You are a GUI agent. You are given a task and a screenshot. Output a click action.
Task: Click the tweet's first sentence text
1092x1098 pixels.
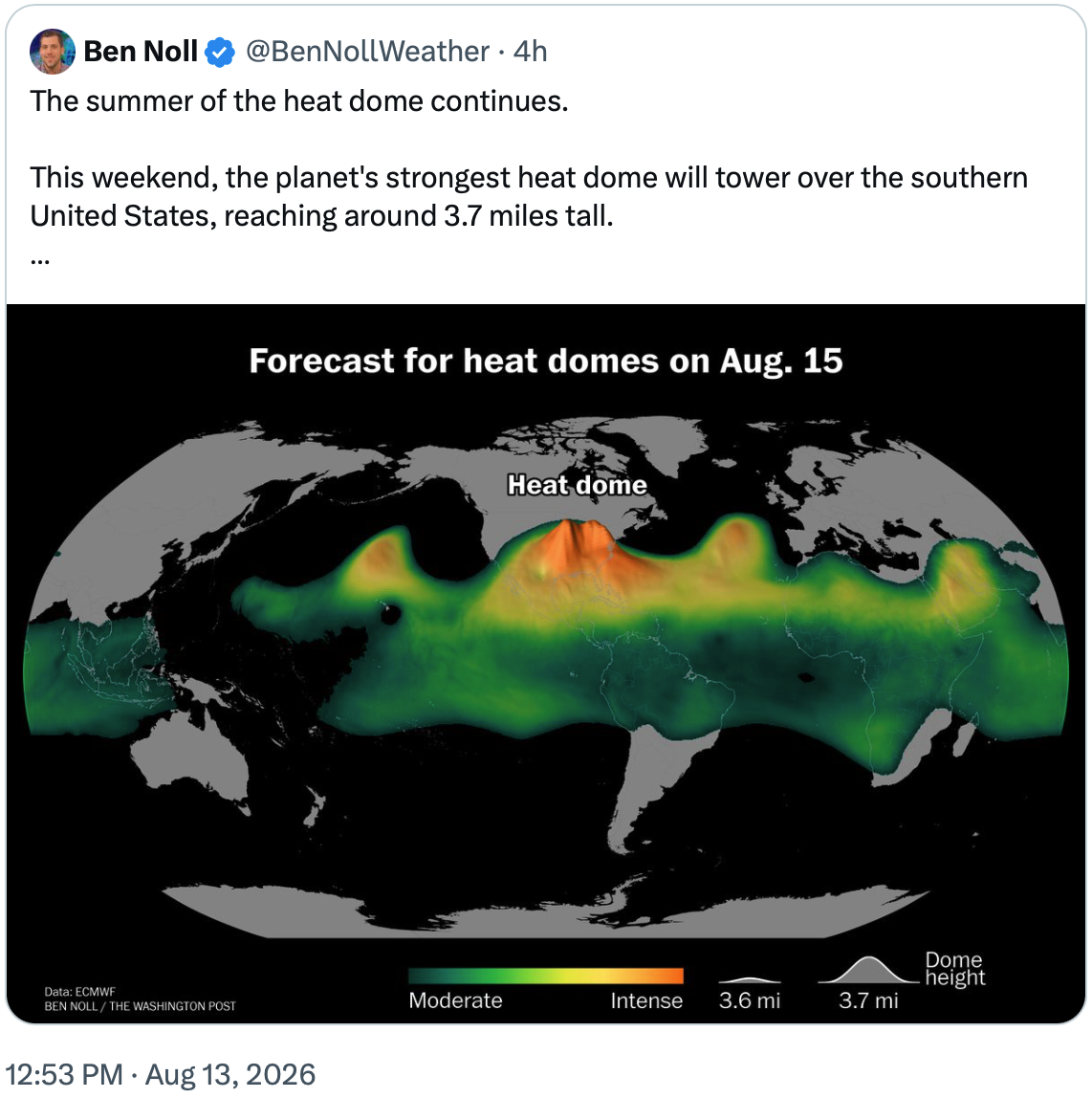pyautogui.click(x=299, y=101)
